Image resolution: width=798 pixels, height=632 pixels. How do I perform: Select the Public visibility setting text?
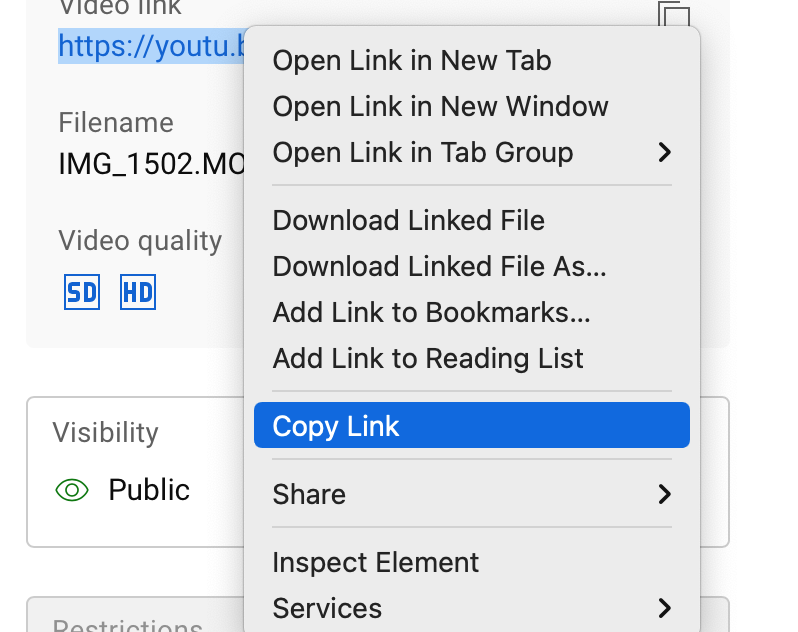coord(149,490)
